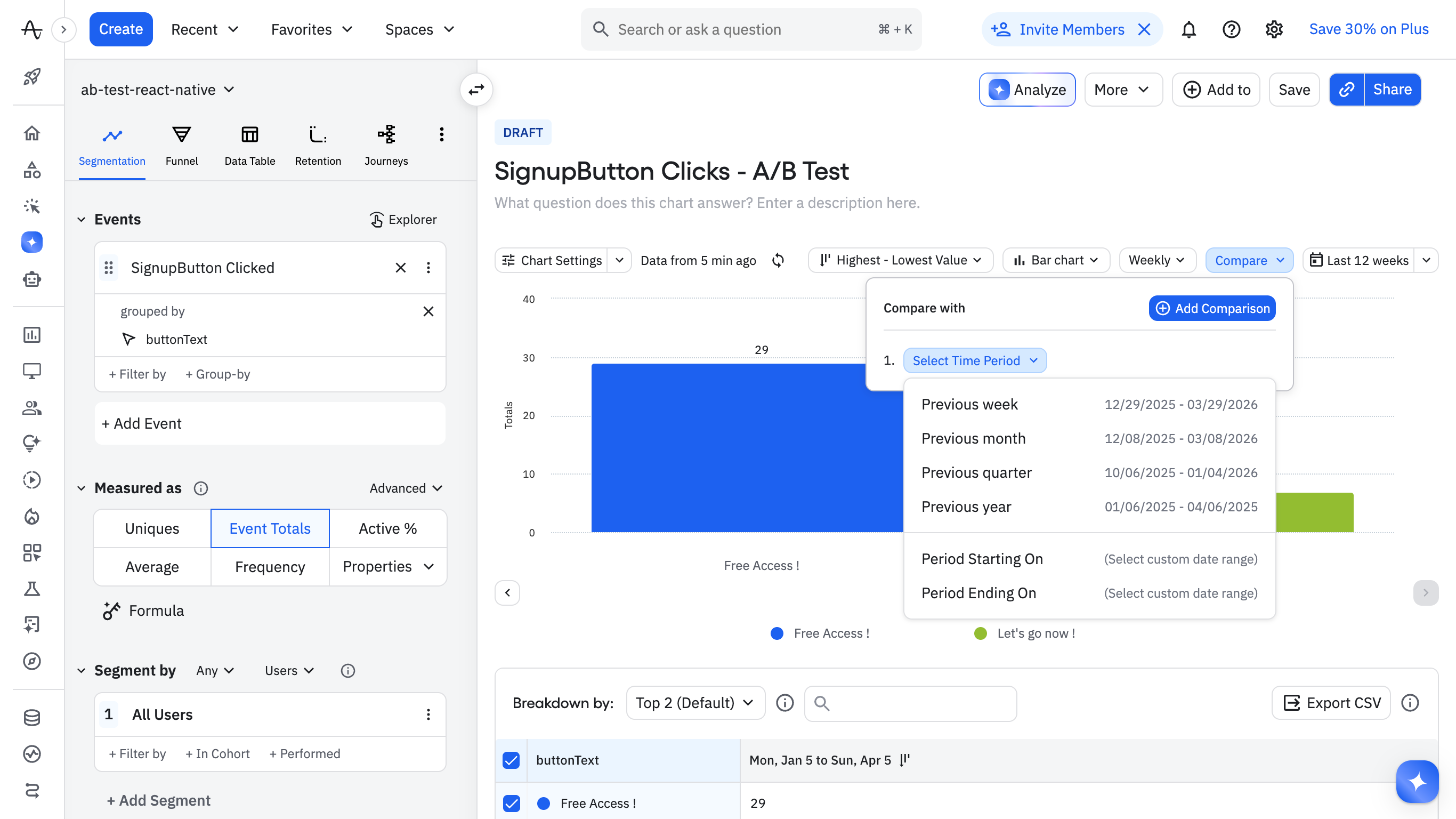Open the Funnel chart type
Screen dimensions: 1456x819
point(181,146)
